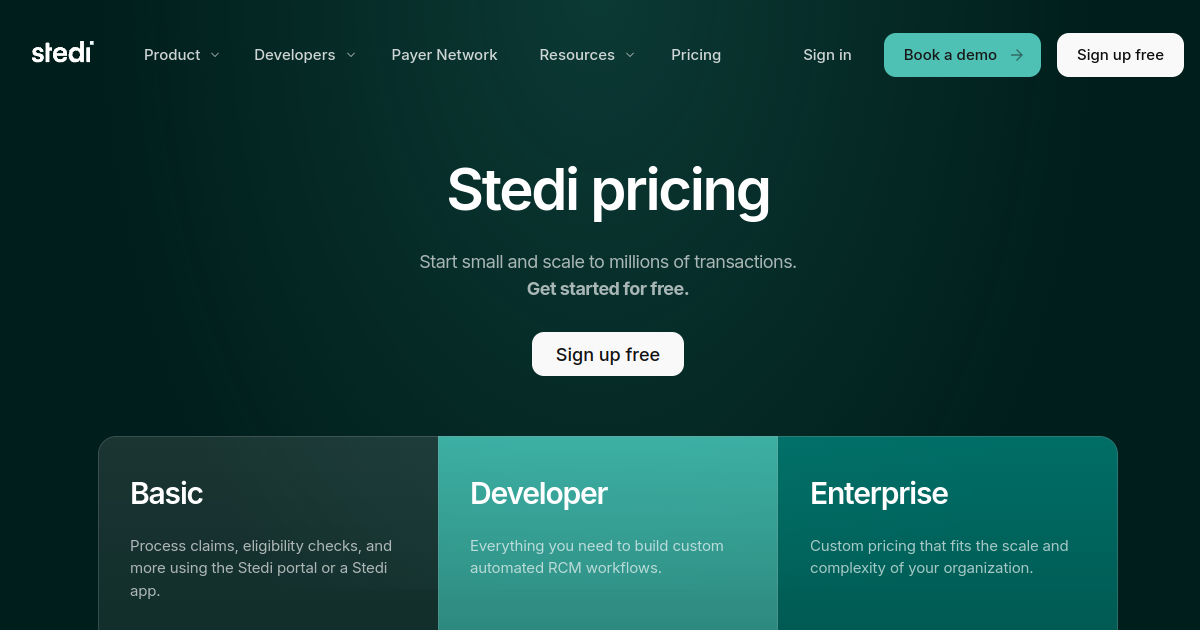Click Sign up free below the headline

608,354
